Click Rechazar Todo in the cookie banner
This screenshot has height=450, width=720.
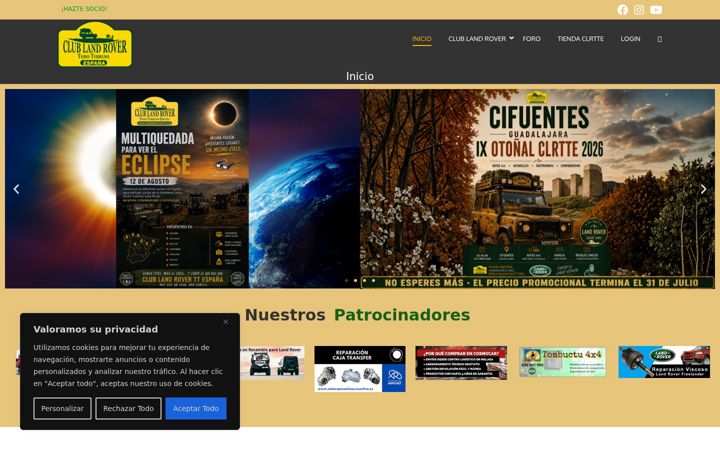(128, 408)
